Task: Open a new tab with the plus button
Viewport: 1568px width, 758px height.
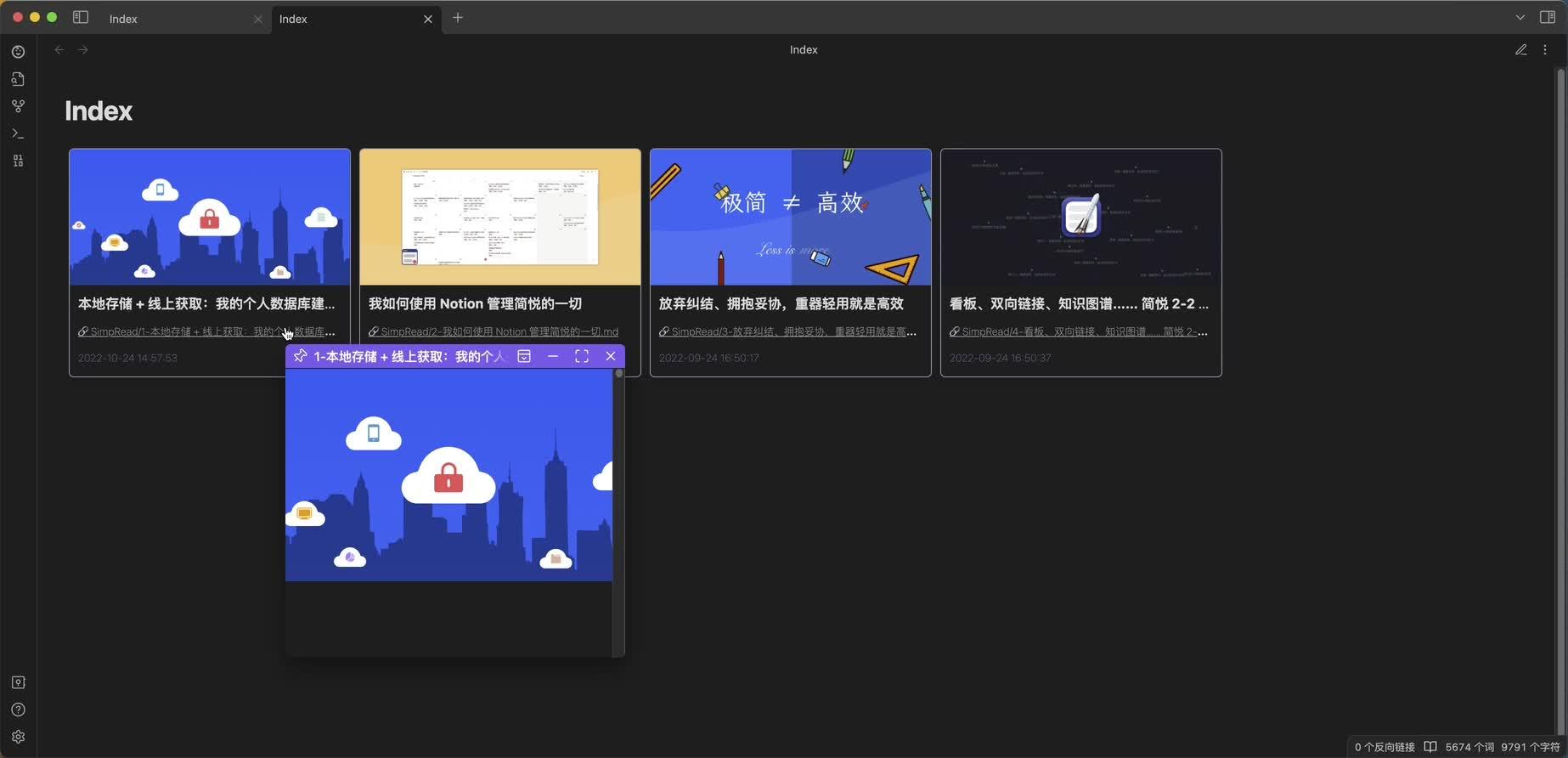Action: pos(458,18)
